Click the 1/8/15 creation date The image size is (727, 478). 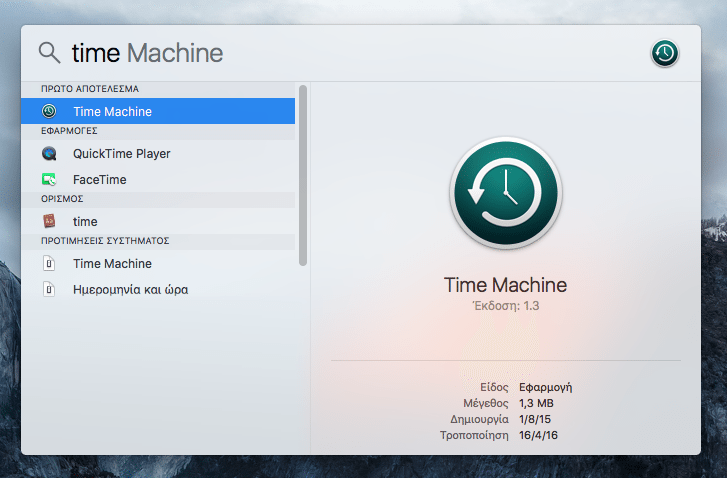(x=535, y=419)
